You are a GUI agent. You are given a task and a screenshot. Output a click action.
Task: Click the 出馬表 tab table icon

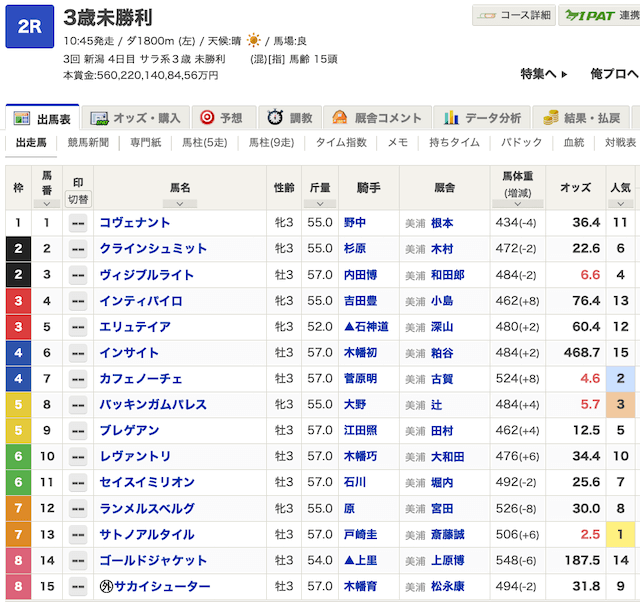click(x=22, y=118)
